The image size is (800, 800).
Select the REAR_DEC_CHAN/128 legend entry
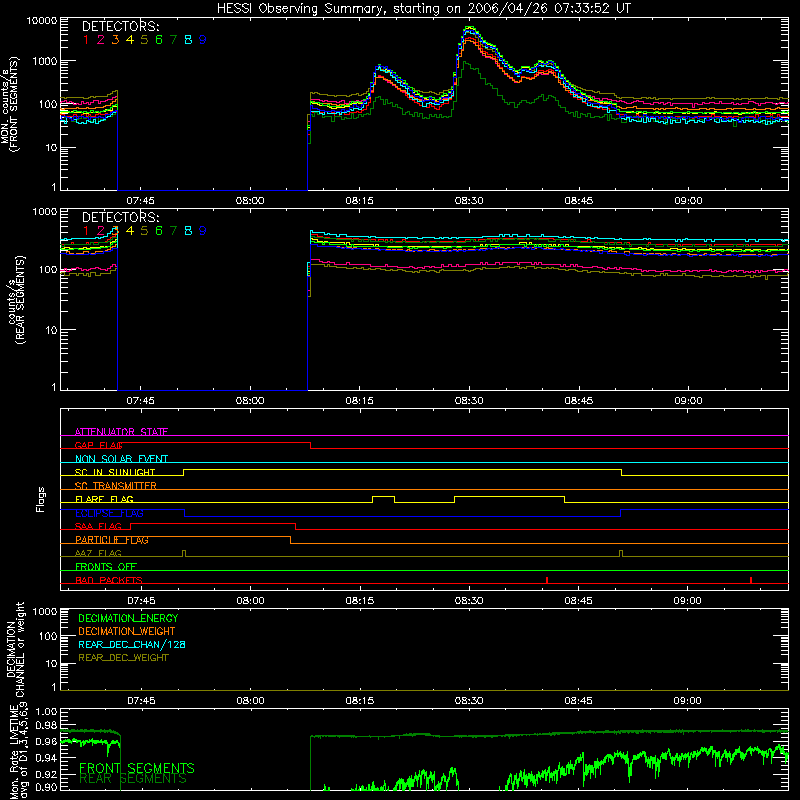(x=132, y=644)
